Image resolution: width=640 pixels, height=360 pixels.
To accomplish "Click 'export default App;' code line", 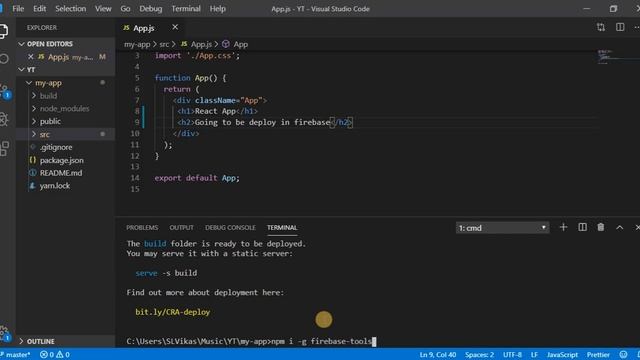I will 197,178.
